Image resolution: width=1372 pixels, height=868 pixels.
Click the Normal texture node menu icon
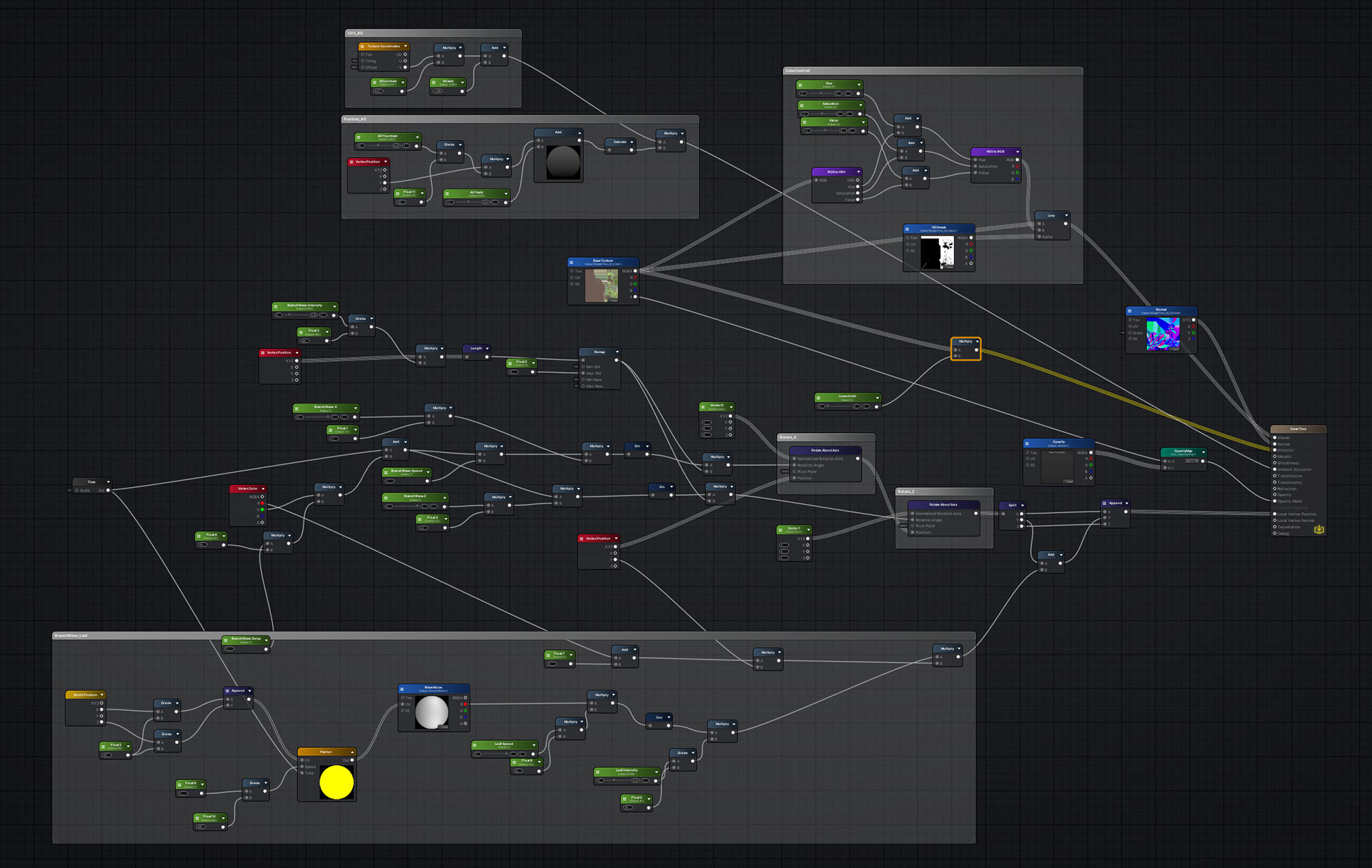click(x=1130, y=311)
